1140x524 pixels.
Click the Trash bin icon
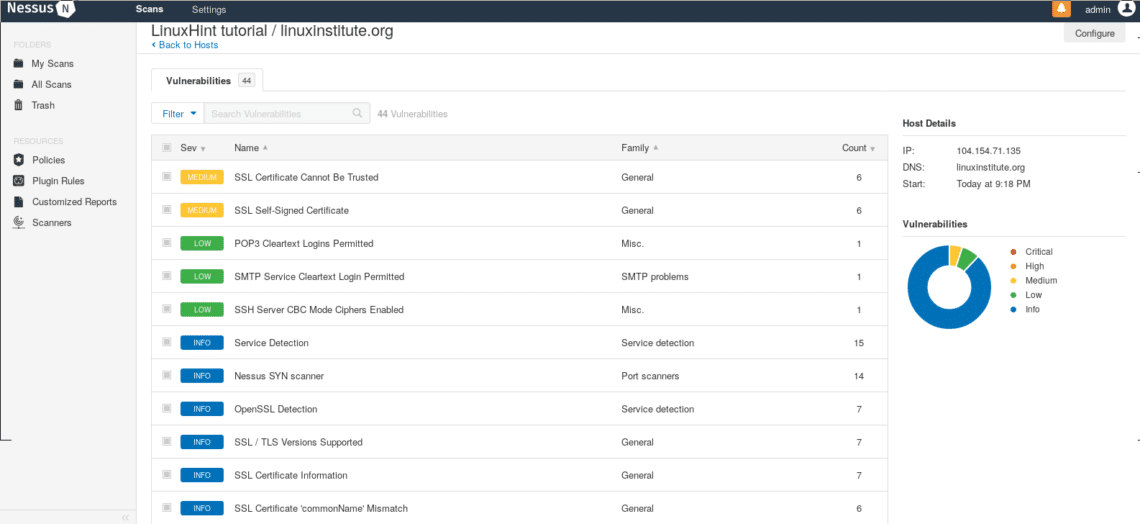click(19, 105)
